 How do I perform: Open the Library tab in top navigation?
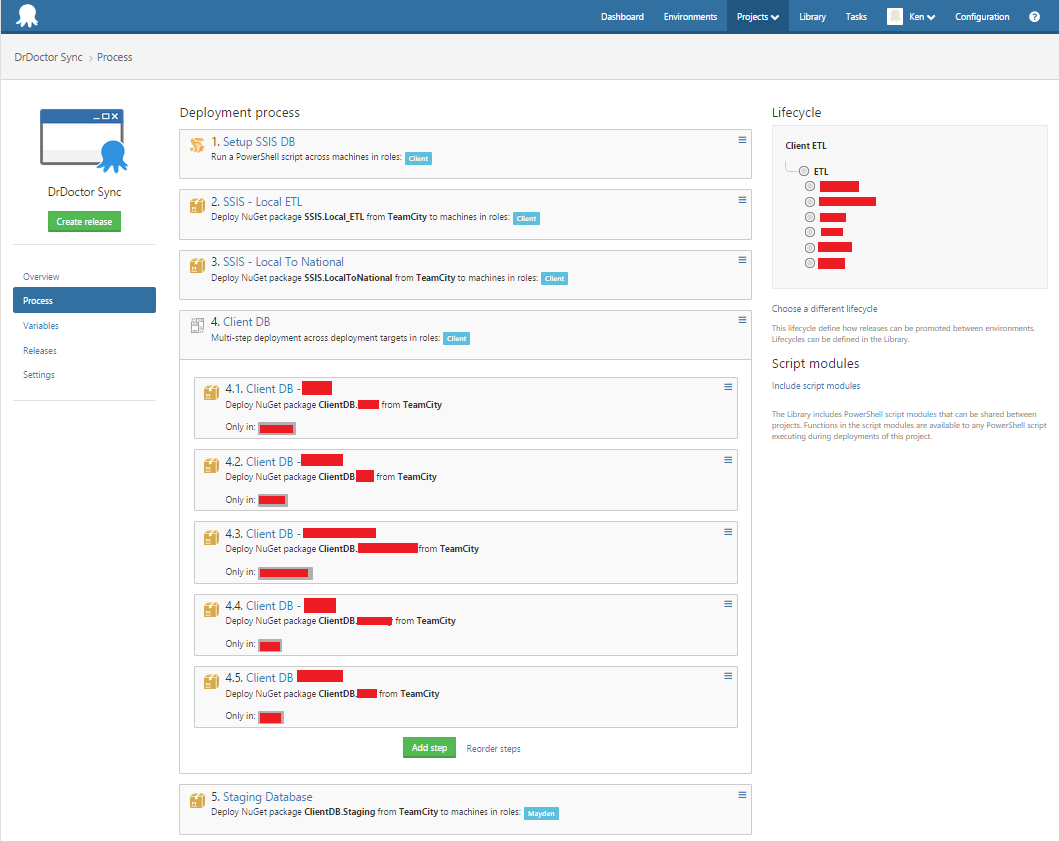[x=812, y=17]
